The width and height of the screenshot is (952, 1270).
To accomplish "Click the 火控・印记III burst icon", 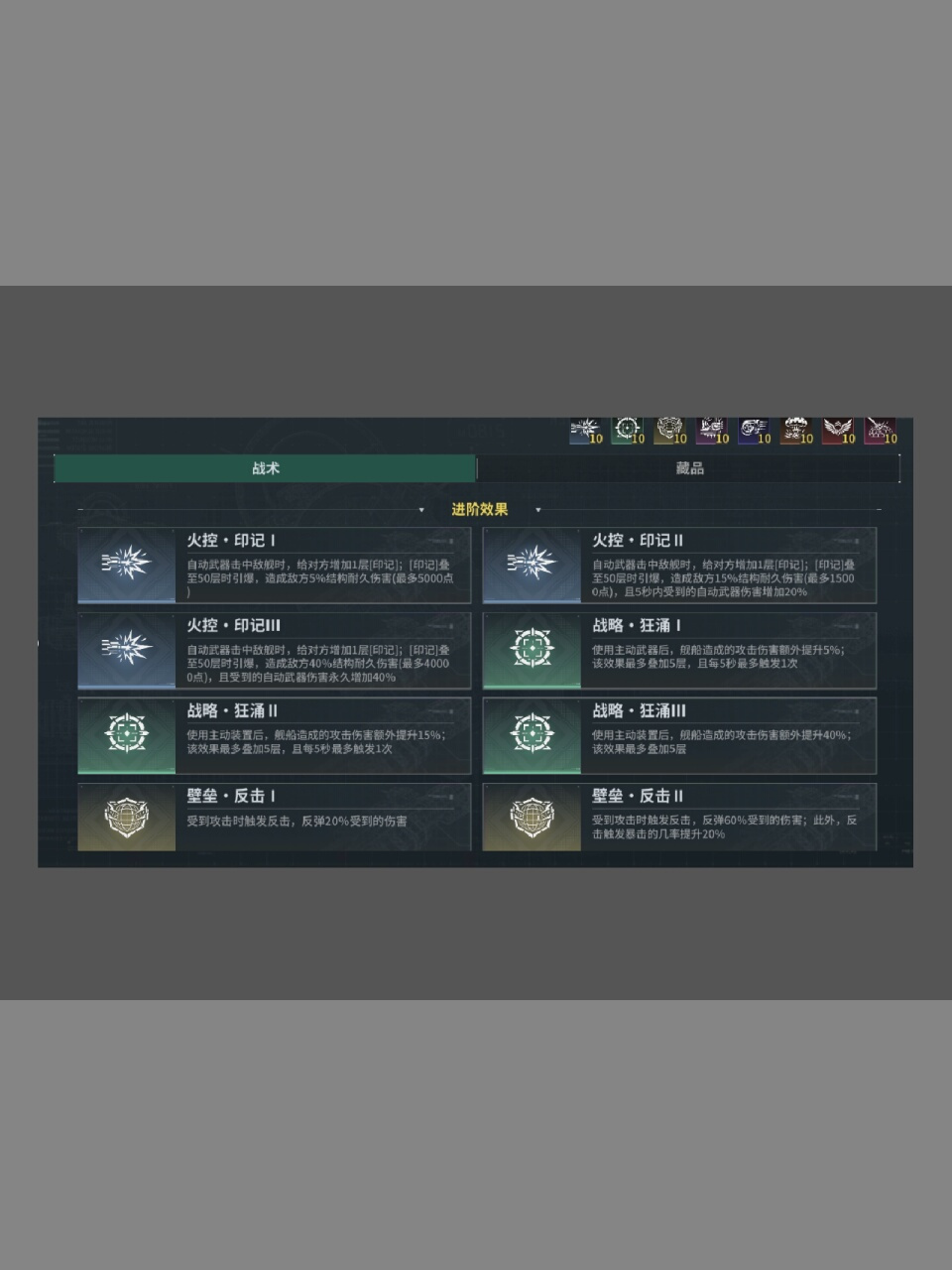I will [x=127, y=650].
